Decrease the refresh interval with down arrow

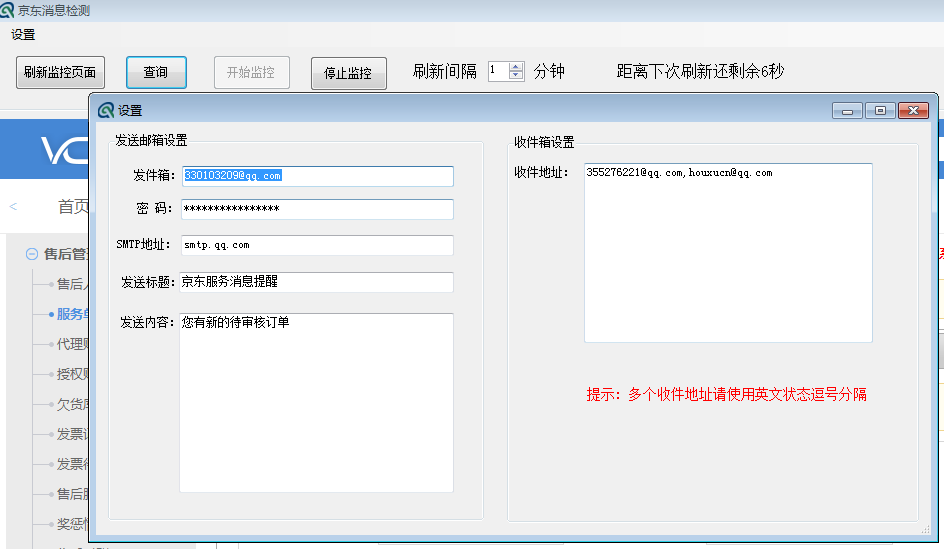516,75
